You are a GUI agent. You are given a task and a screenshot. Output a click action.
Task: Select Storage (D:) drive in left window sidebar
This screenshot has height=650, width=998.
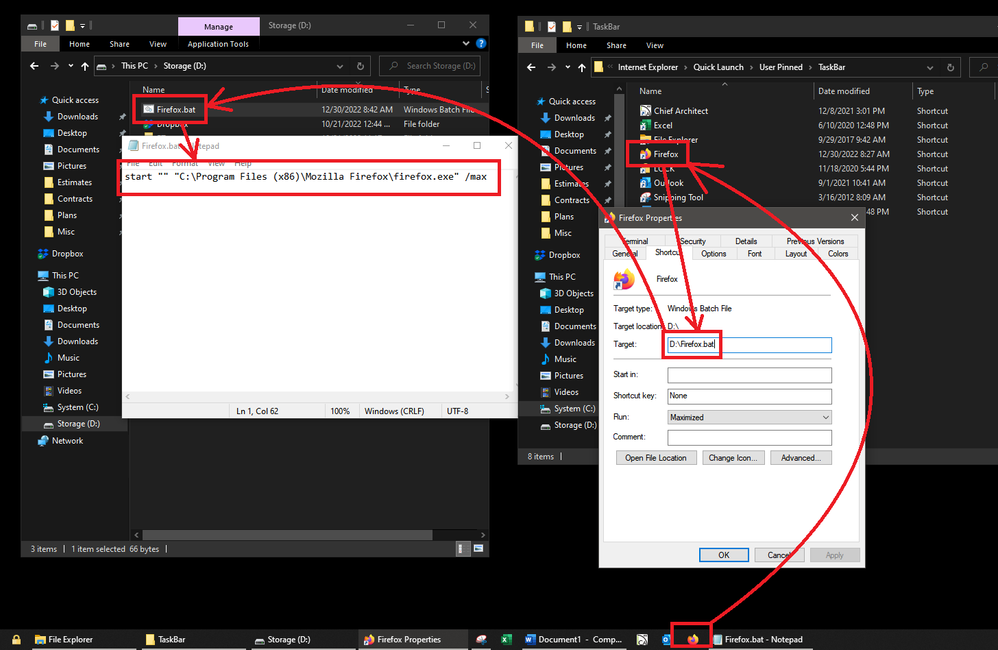click(x=78, y=424)
